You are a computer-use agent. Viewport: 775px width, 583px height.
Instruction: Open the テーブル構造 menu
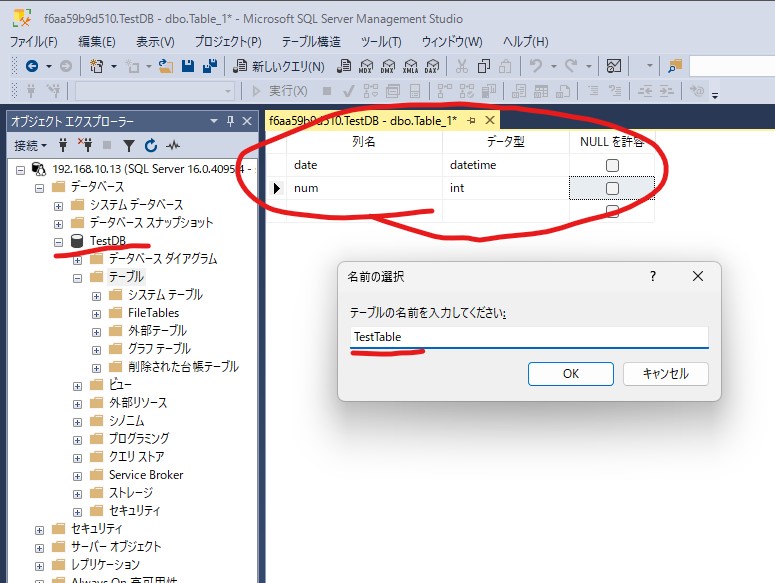[311, 42]
